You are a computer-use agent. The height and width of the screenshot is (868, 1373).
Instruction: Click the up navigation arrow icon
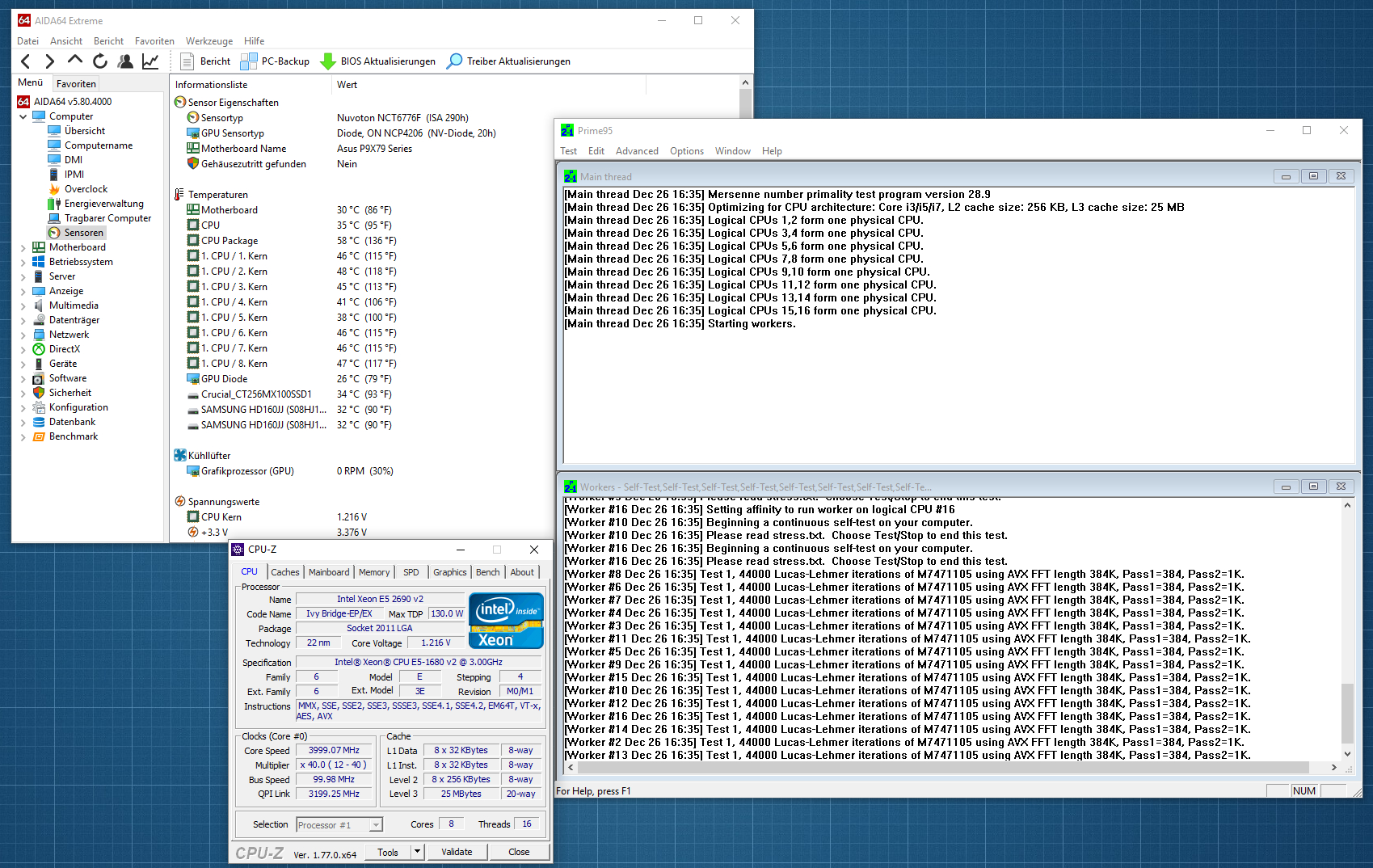pyautogui.click(x=75, y=61)
